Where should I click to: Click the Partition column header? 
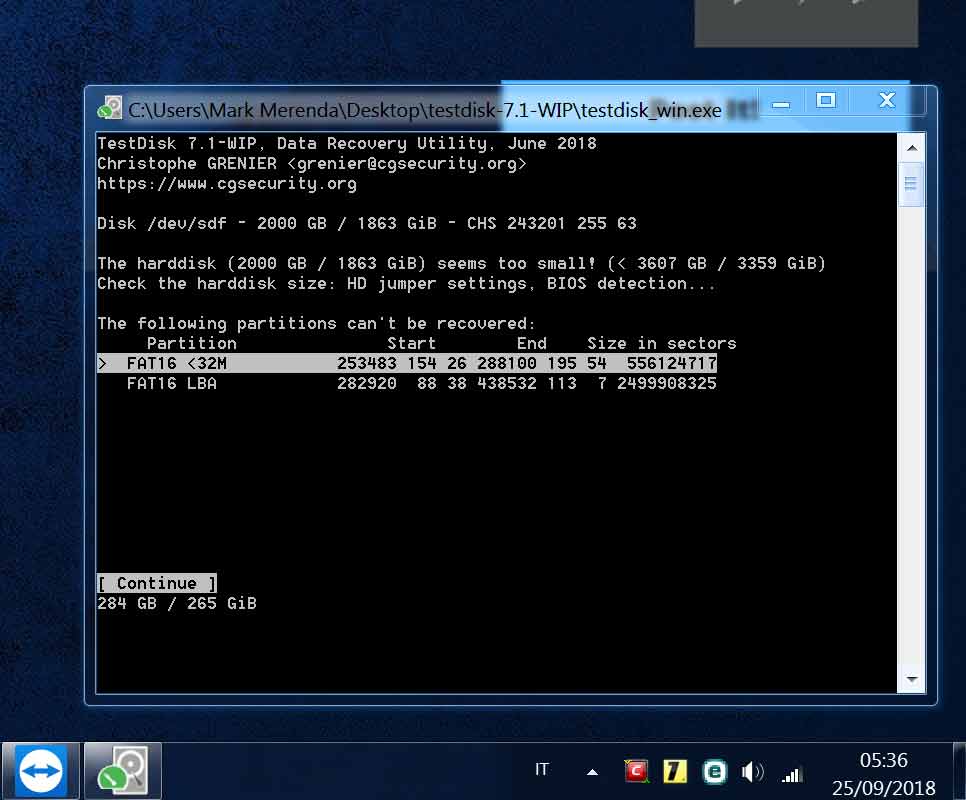(x=192, y=343)
